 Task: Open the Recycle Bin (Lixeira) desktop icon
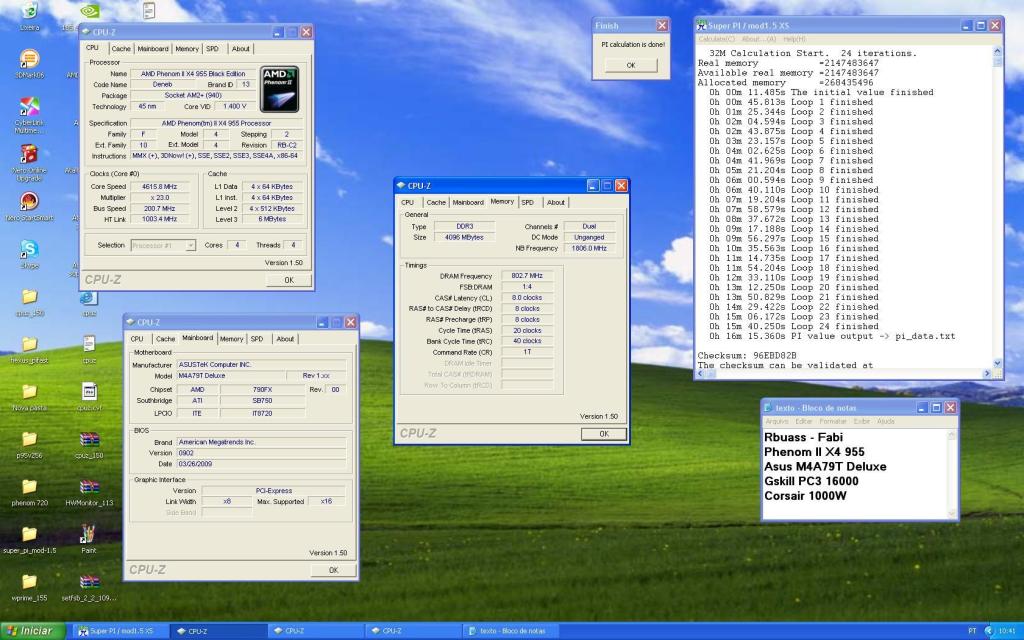(29, 12)
